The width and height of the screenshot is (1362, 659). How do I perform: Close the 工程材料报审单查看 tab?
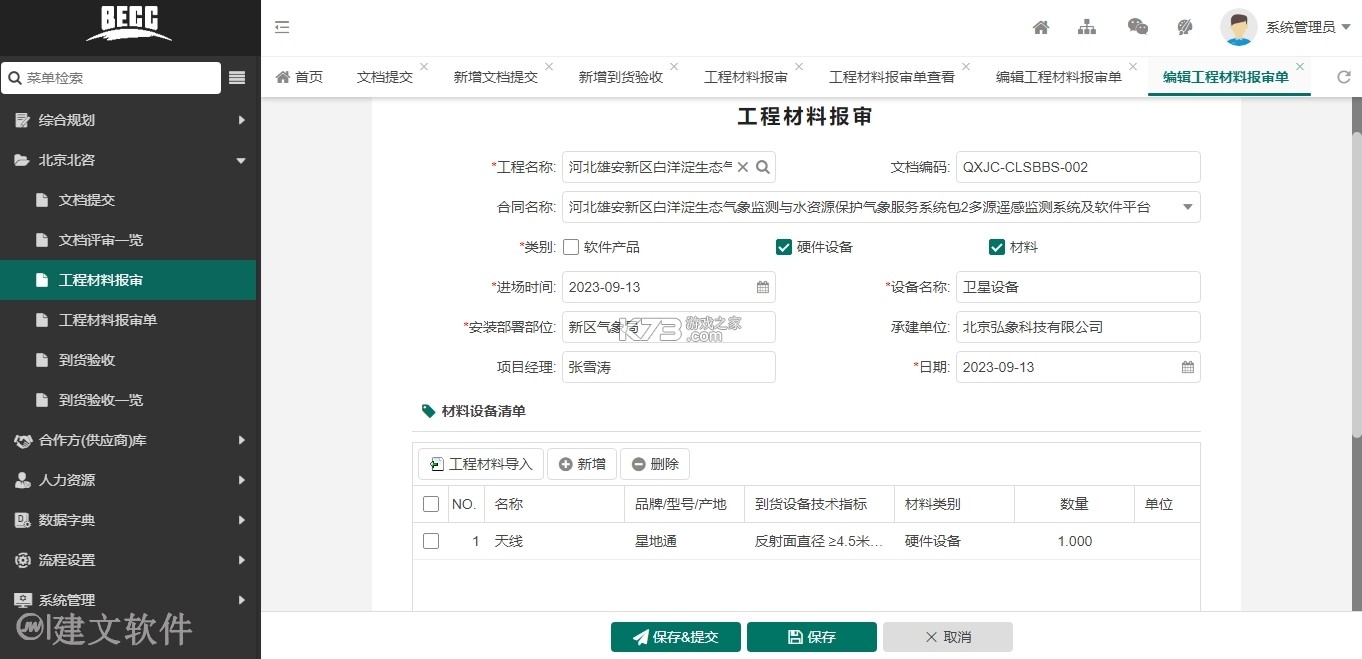pos(966,67)
